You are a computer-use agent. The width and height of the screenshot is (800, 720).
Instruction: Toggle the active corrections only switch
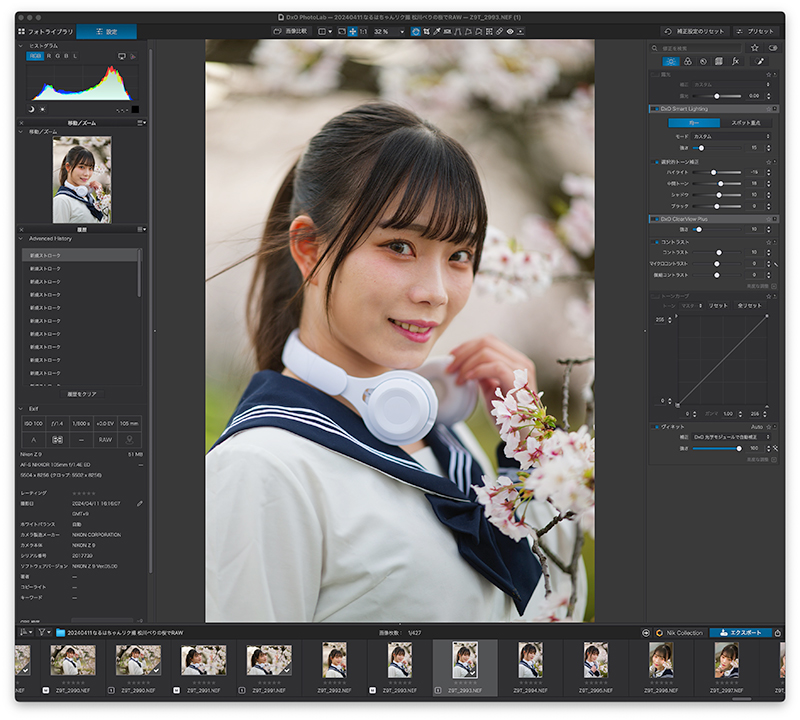(x=773, y=47)
